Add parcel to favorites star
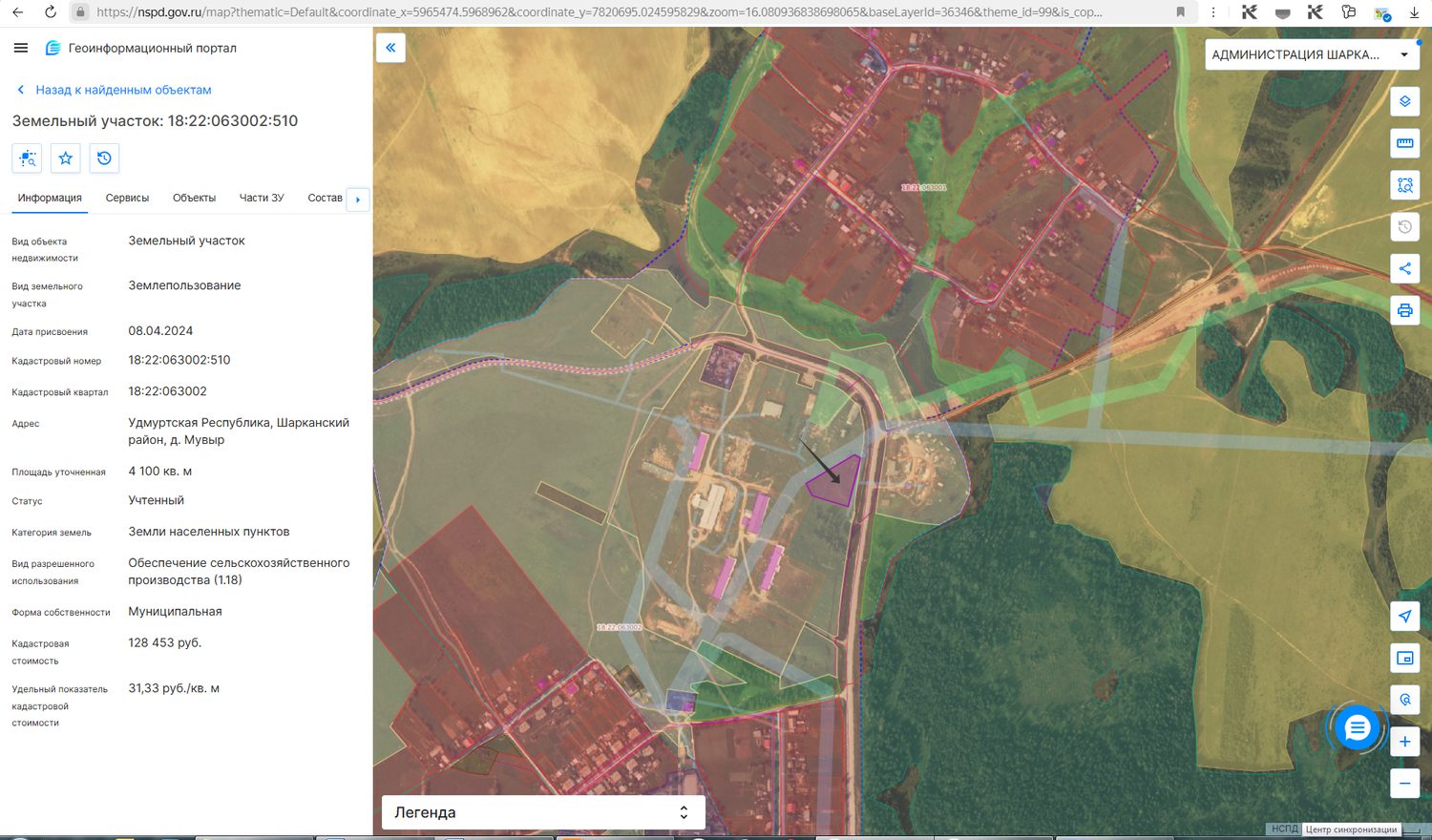Viewport: 1432px width, 840px height. [x=66, y=158]
